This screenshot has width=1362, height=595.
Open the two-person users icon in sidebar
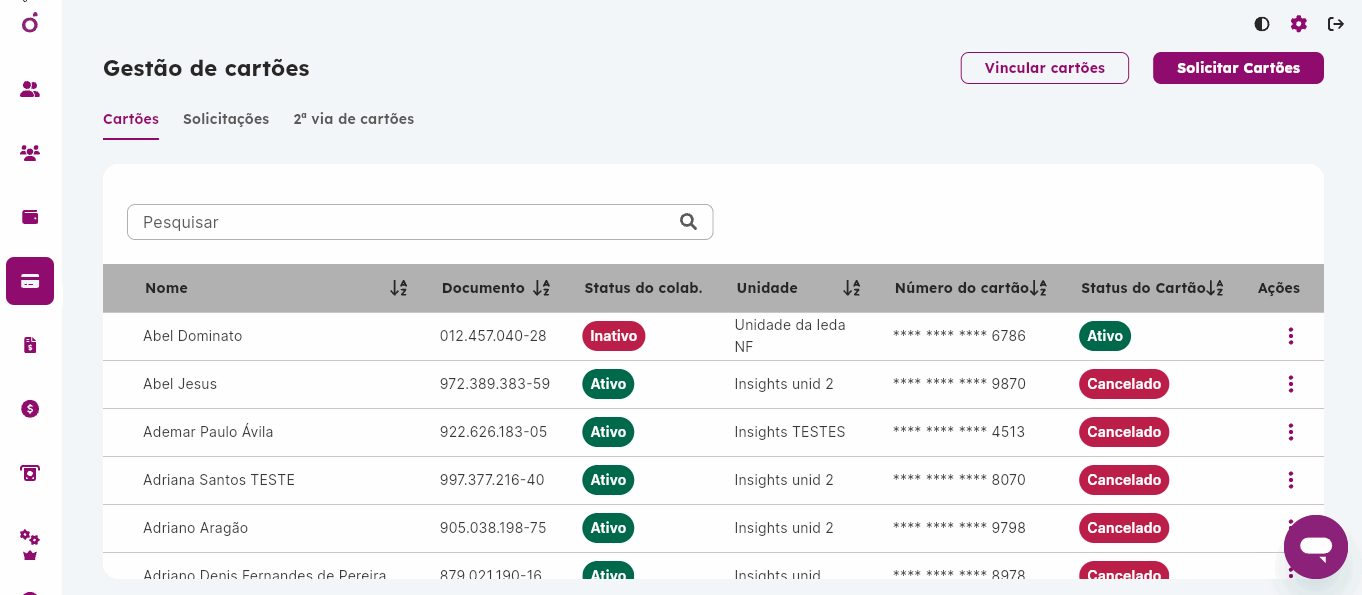pyautogui.click(x=30, y=89)
